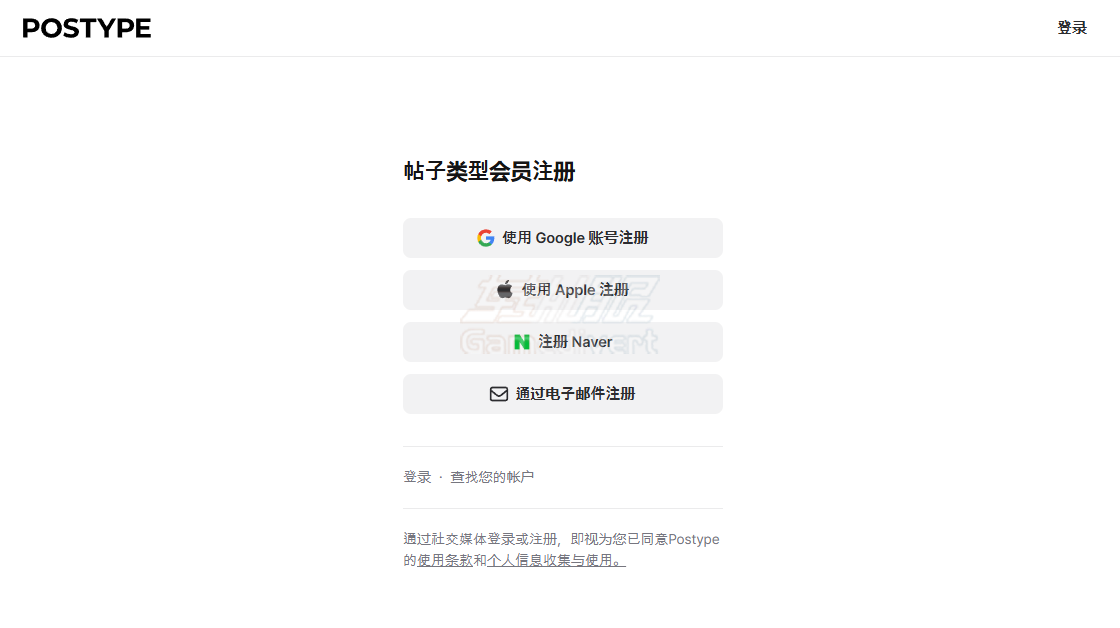Register through Naver
The image size is (1120, 628).
[562, 341]
